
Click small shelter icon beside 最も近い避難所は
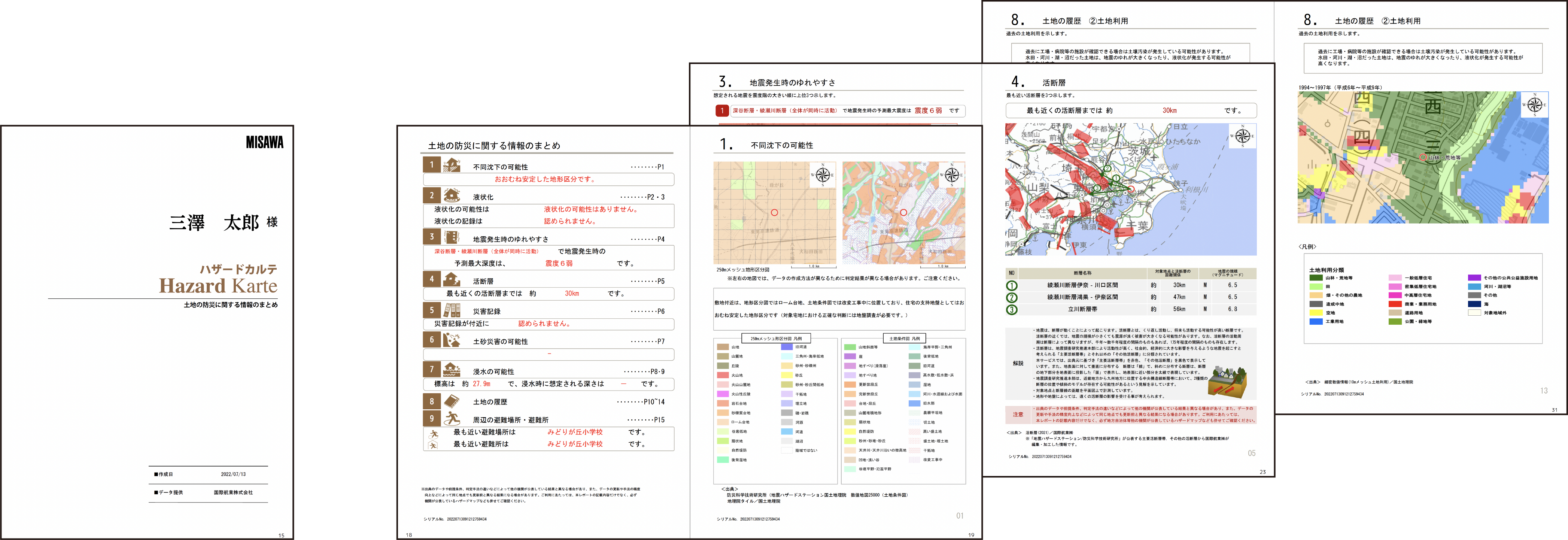[434, 445]
